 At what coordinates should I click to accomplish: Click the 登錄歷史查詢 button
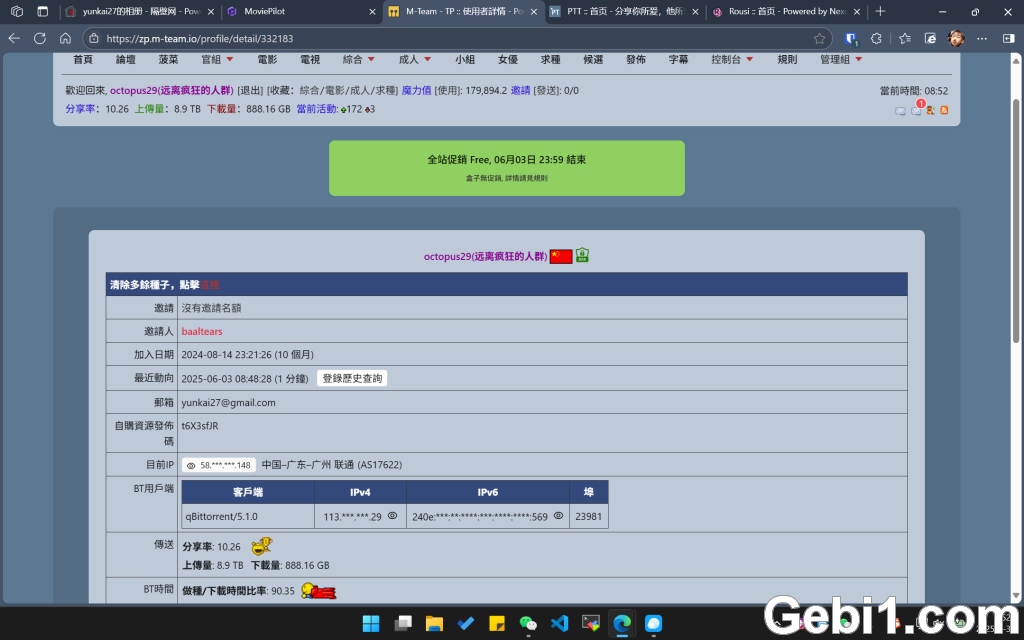coord(352,378)
